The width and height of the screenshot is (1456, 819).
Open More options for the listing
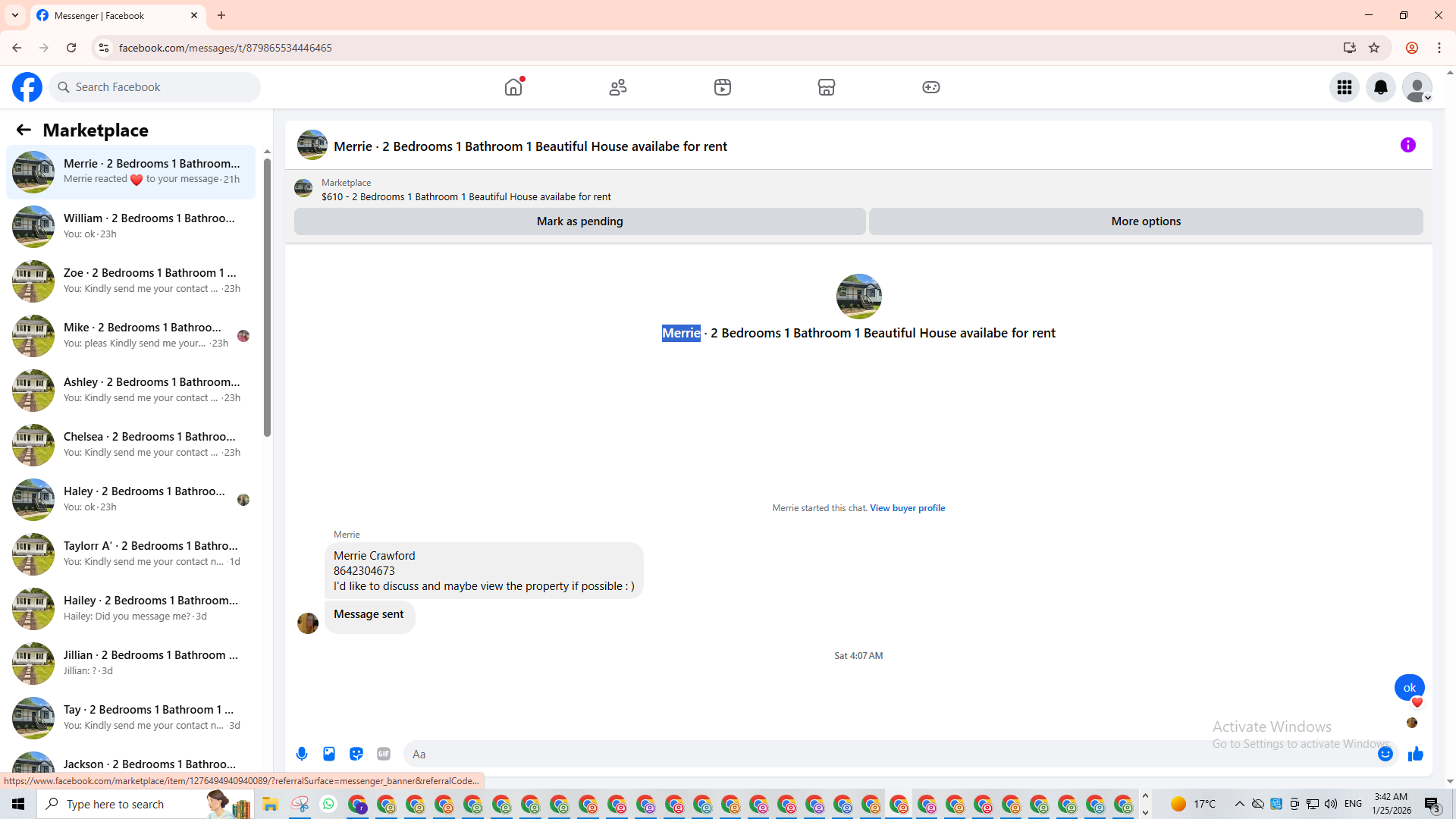coord(1146,221)
